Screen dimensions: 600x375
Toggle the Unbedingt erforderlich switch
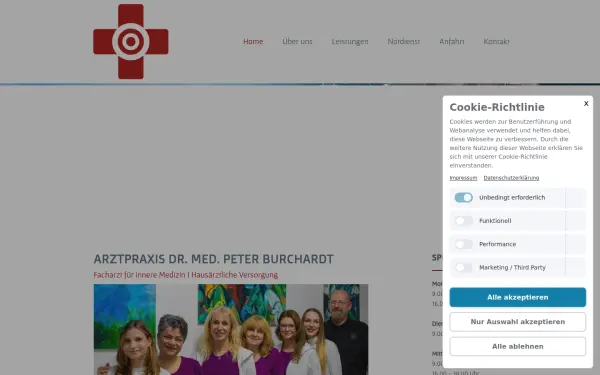pos(463,197)
